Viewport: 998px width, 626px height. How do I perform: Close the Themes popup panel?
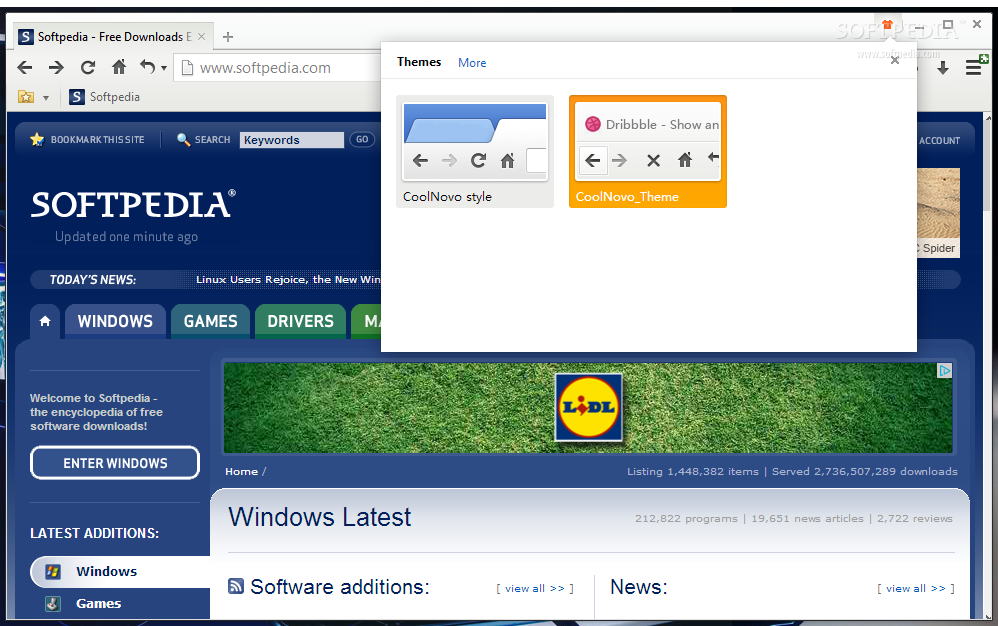click(x=895, y=60)
